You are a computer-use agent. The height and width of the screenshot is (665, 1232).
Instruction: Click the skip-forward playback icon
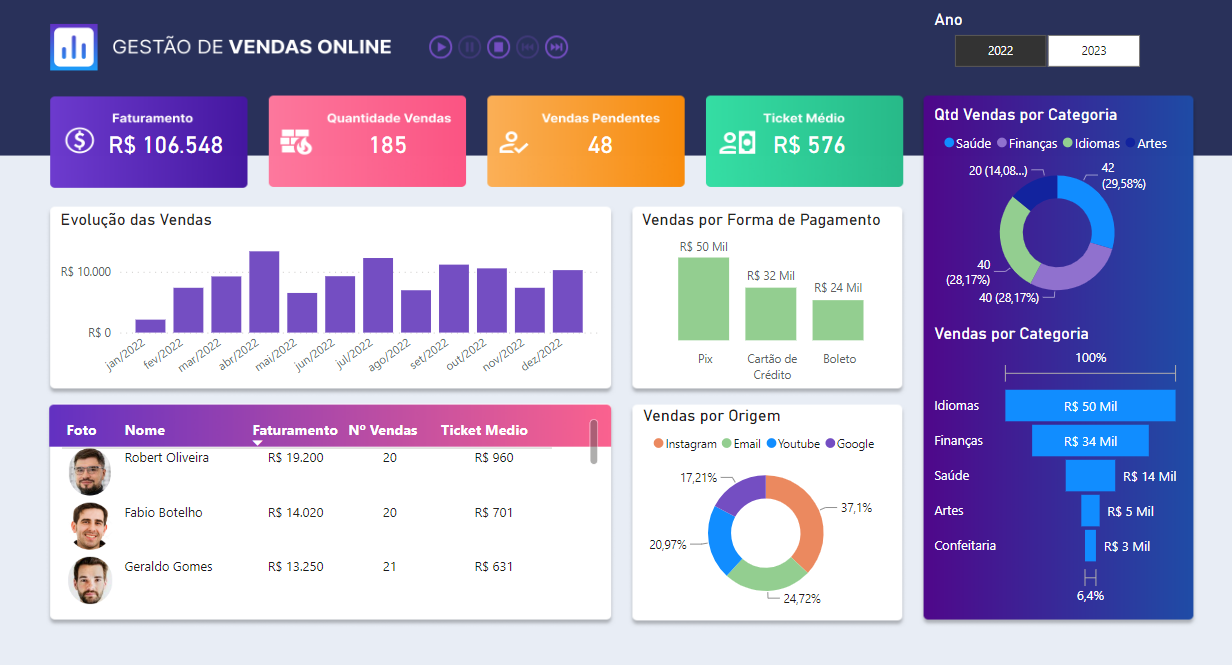tap(557, 47)
